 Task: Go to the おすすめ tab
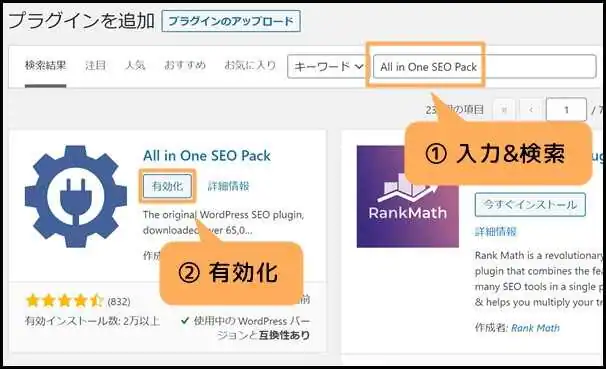(185, 65)
